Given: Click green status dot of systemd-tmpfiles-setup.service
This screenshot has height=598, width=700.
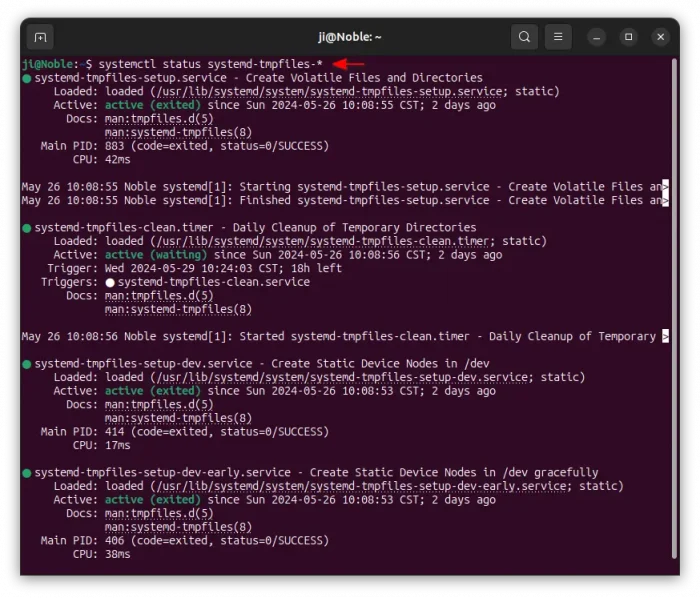Looking at the screenshot, I should [27, 78].
